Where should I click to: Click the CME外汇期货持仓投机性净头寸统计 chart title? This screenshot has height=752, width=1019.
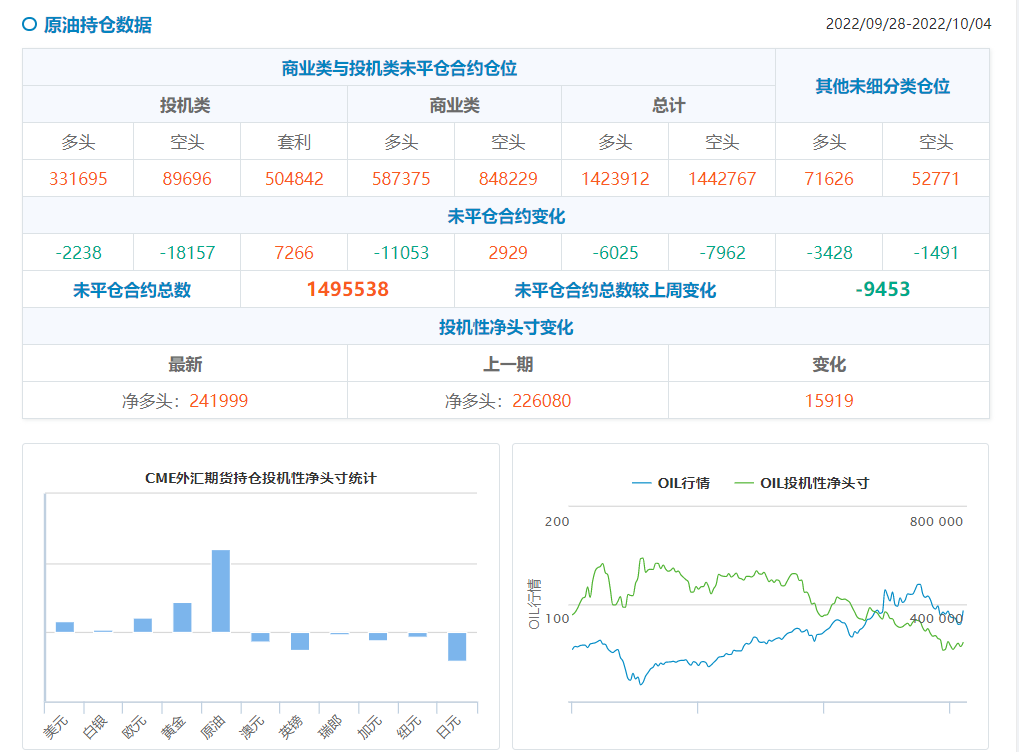point(261,479)
